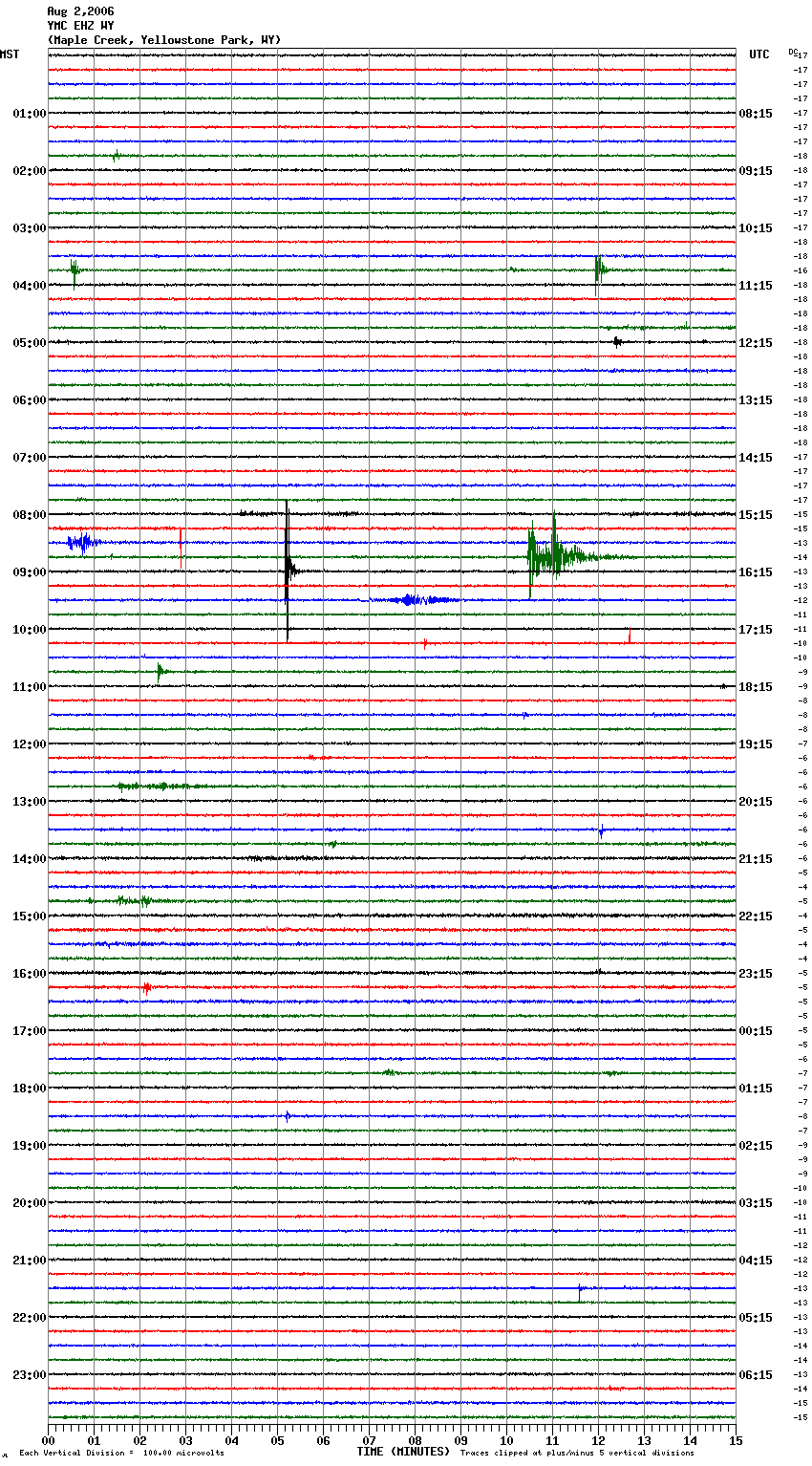Click the "Traces clipped at plus/minus 5 vertical divisions" note

[x=577, y=1454]
